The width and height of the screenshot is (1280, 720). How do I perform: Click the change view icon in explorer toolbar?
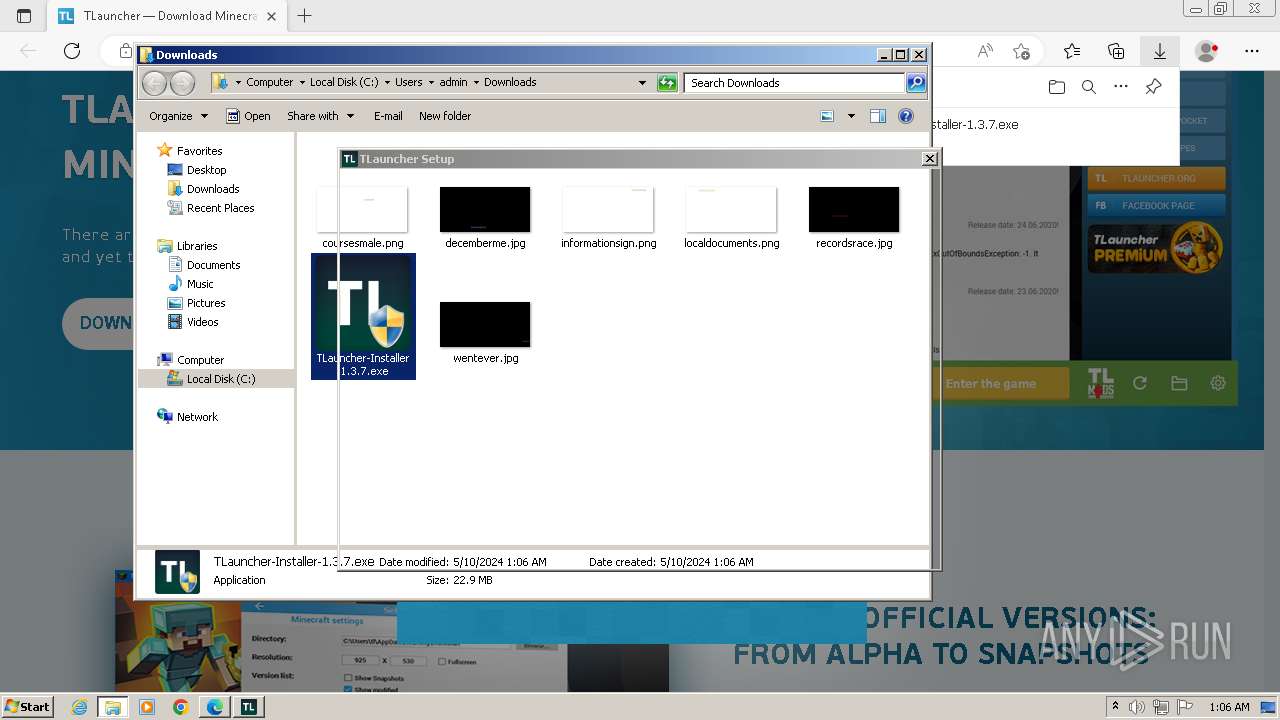coord(827,116)
